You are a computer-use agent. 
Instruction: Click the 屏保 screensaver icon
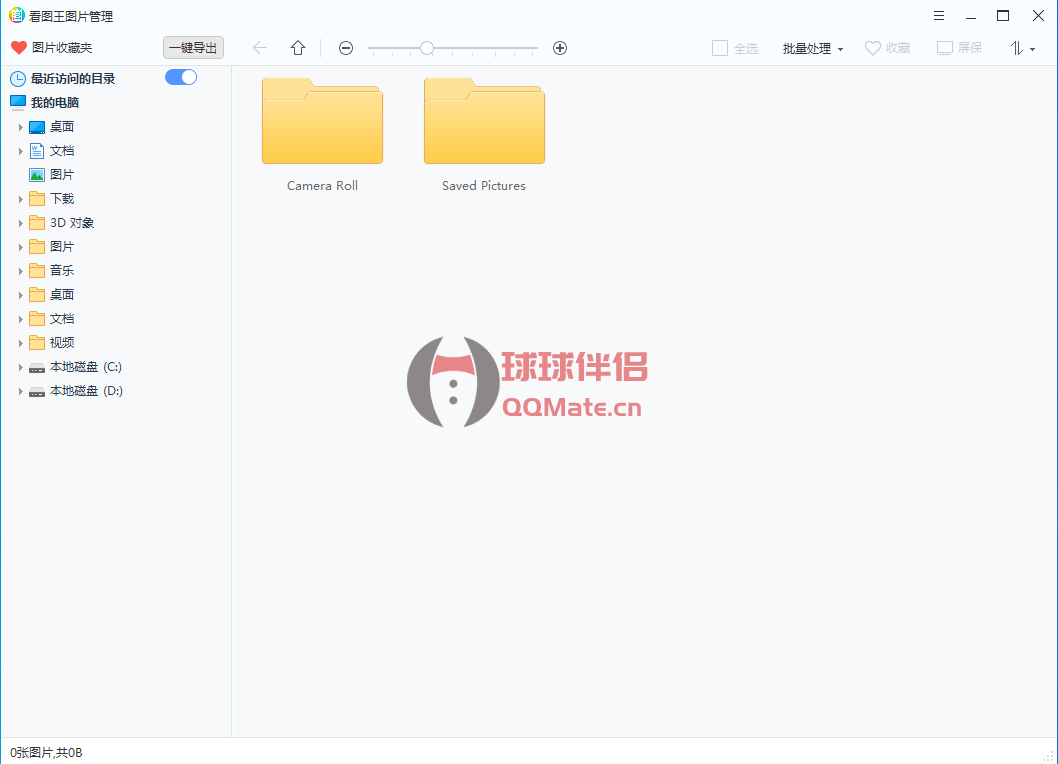pos(945,48)
